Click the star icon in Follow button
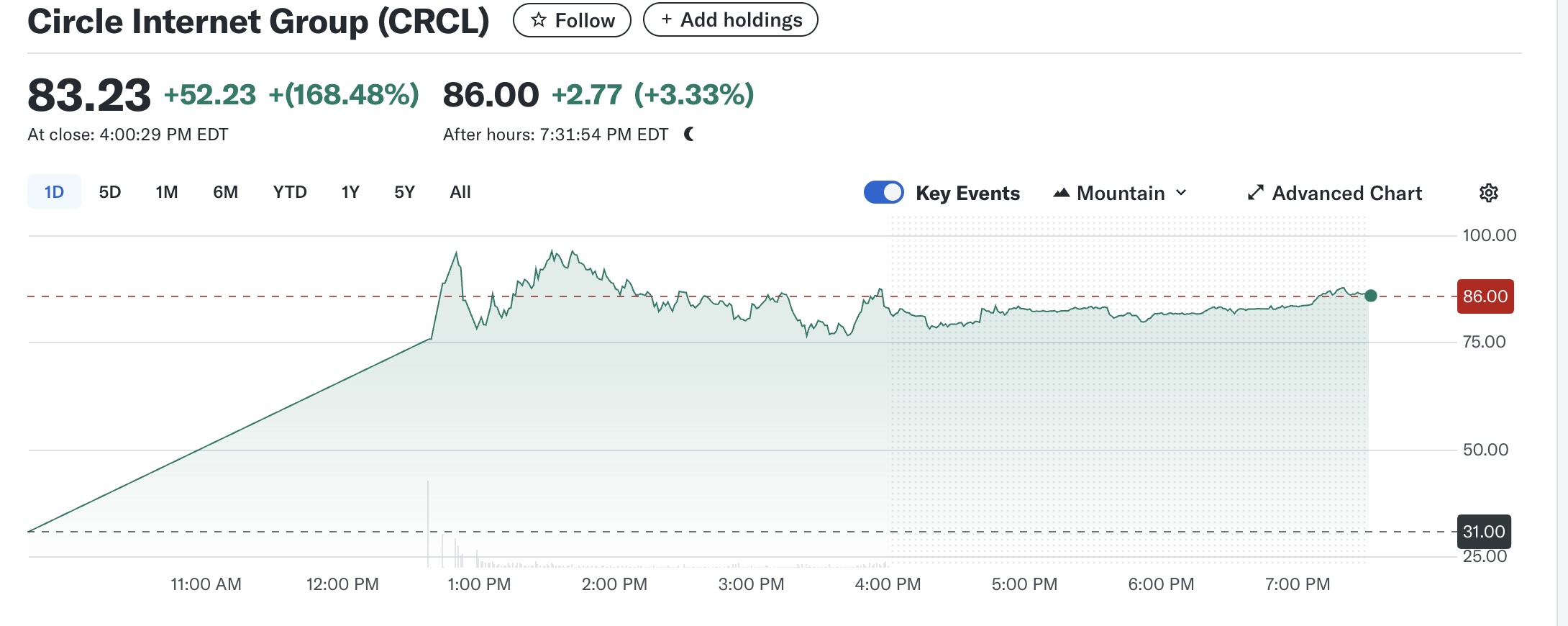Viewport: 1568px width, 626px height. pos(538,20)
